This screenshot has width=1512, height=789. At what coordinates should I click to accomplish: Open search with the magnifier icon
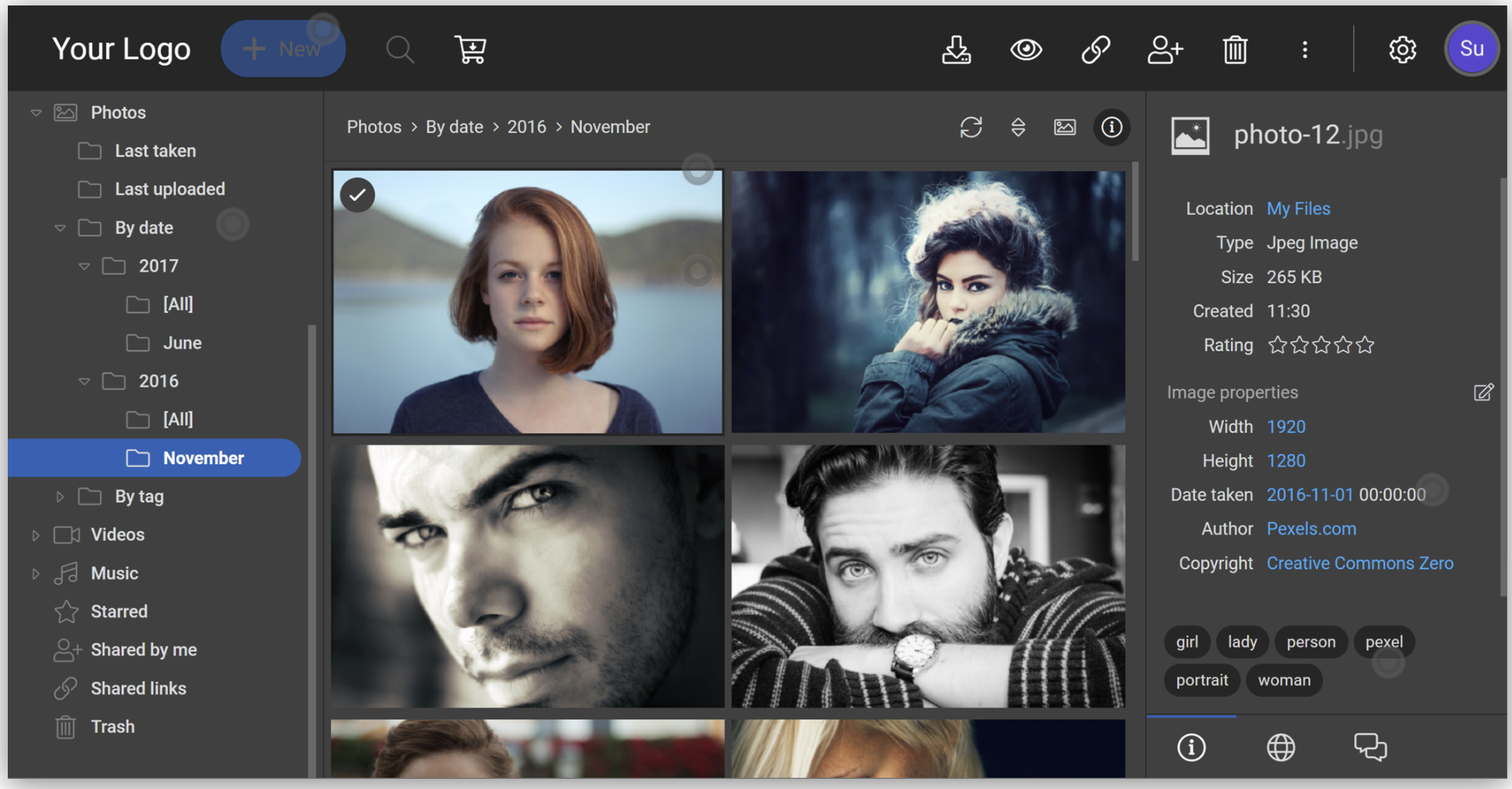pos(400,50)
